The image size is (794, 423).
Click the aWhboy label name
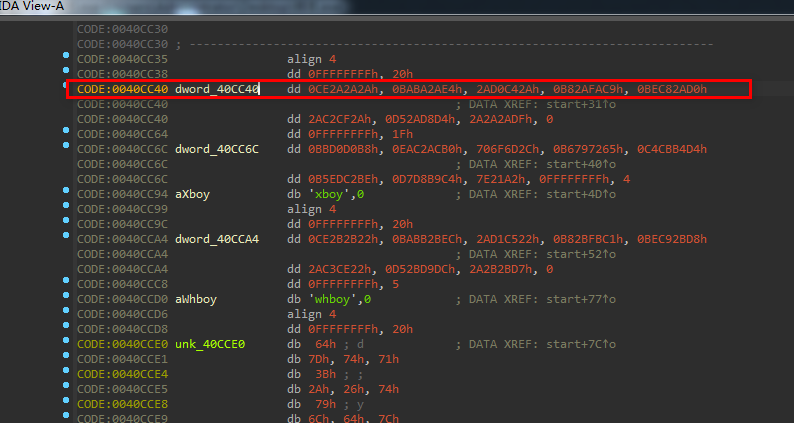[196, 298]
